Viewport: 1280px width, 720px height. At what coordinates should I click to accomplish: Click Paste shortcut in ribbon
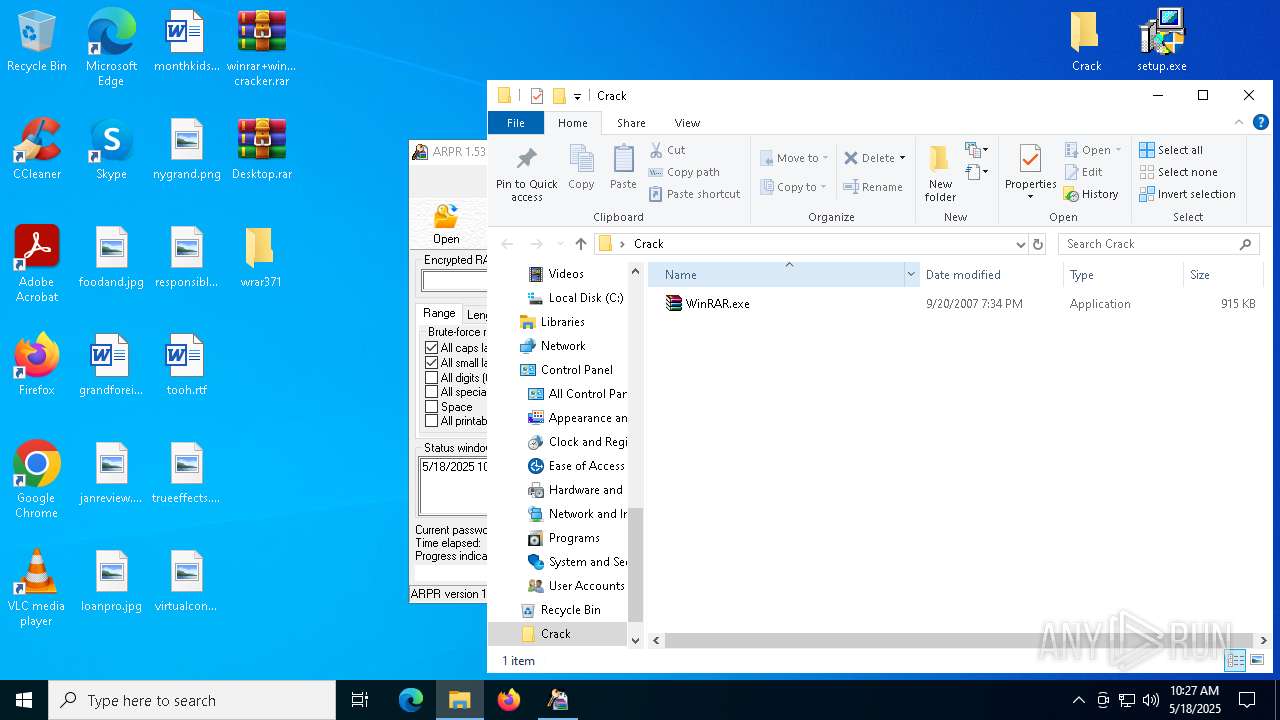[695, 194]
